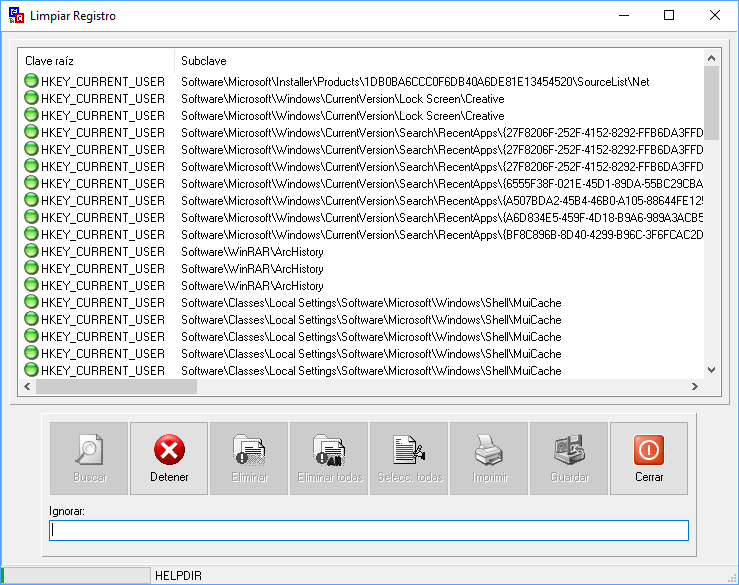Viewport: 739px width, 585px height.
Task: Close the Limpiar Registro window
Action: (714, 16)
